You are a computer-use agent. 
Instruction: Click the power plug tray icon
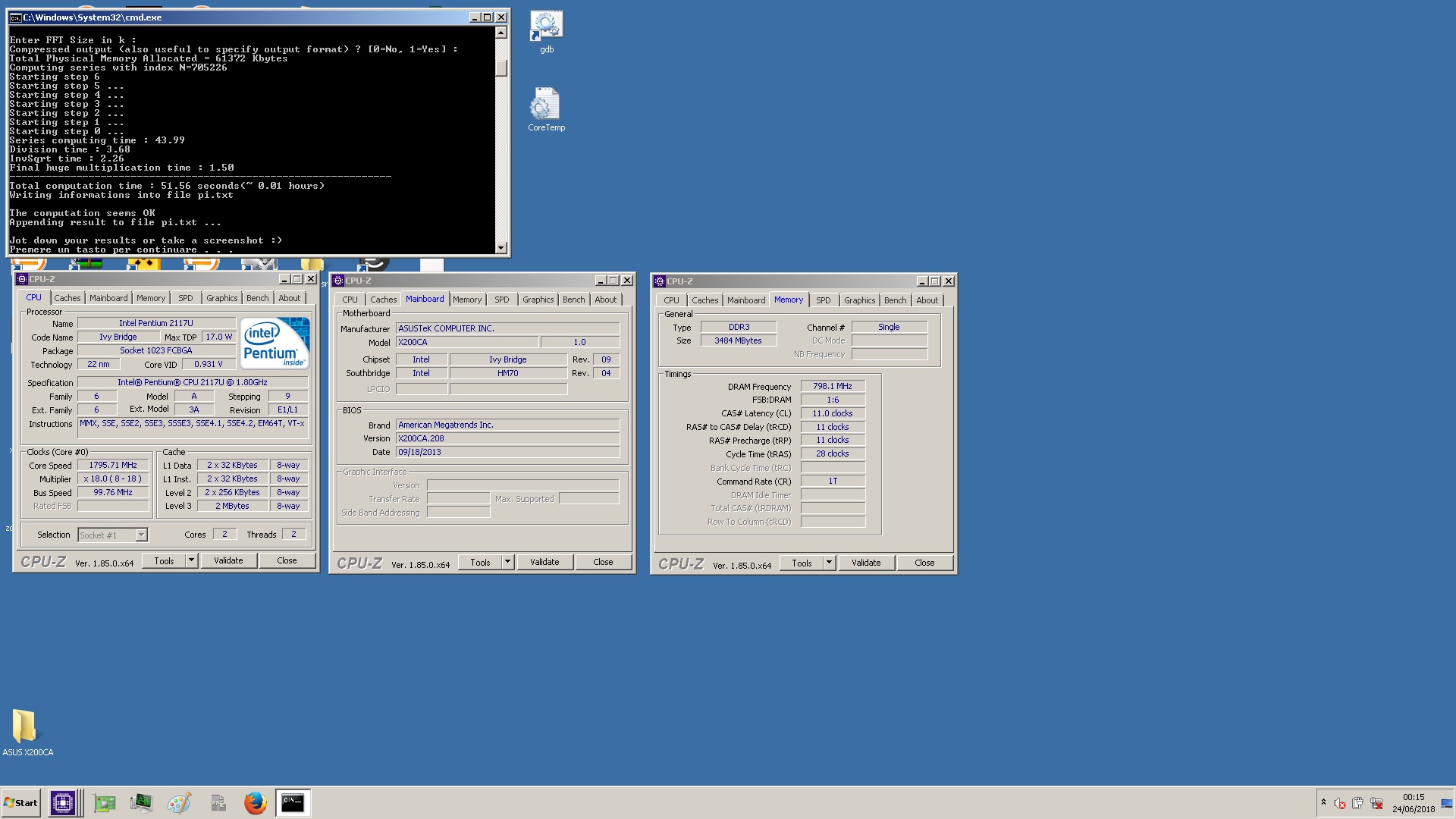pyautogui.click(x=1357, y=803)
